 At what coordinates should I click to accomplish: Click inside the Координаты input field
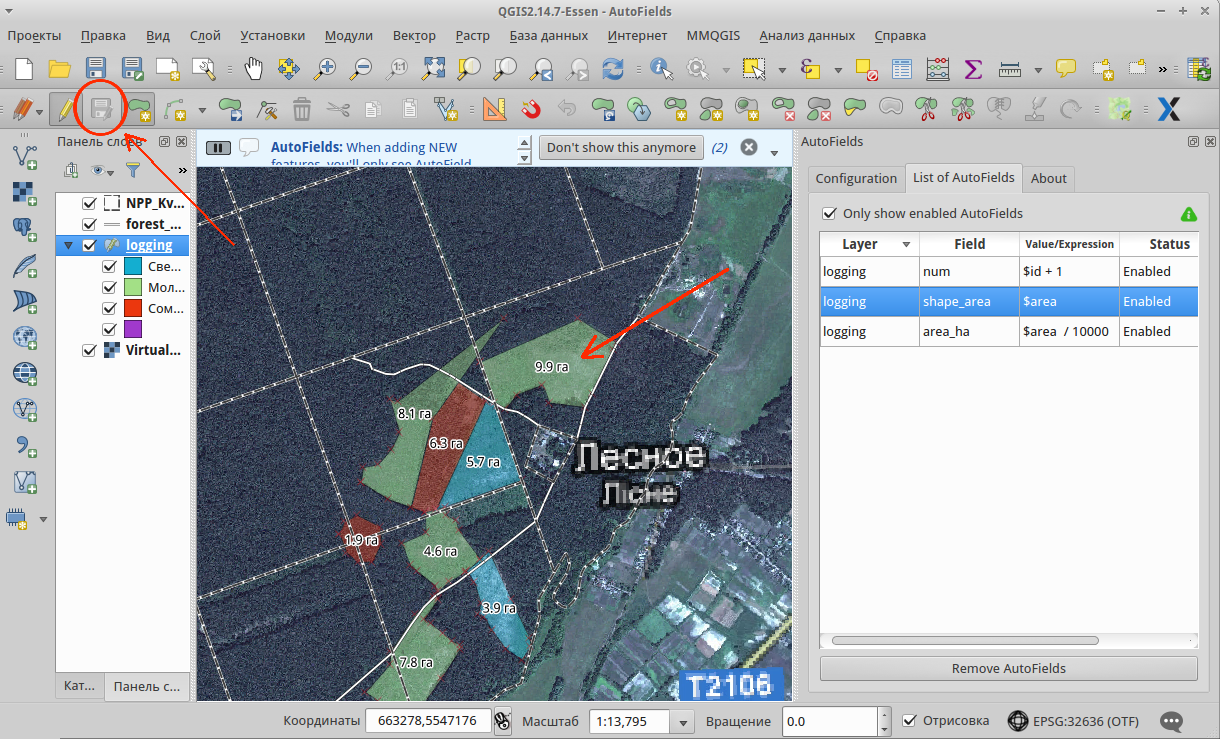[428, 720]
